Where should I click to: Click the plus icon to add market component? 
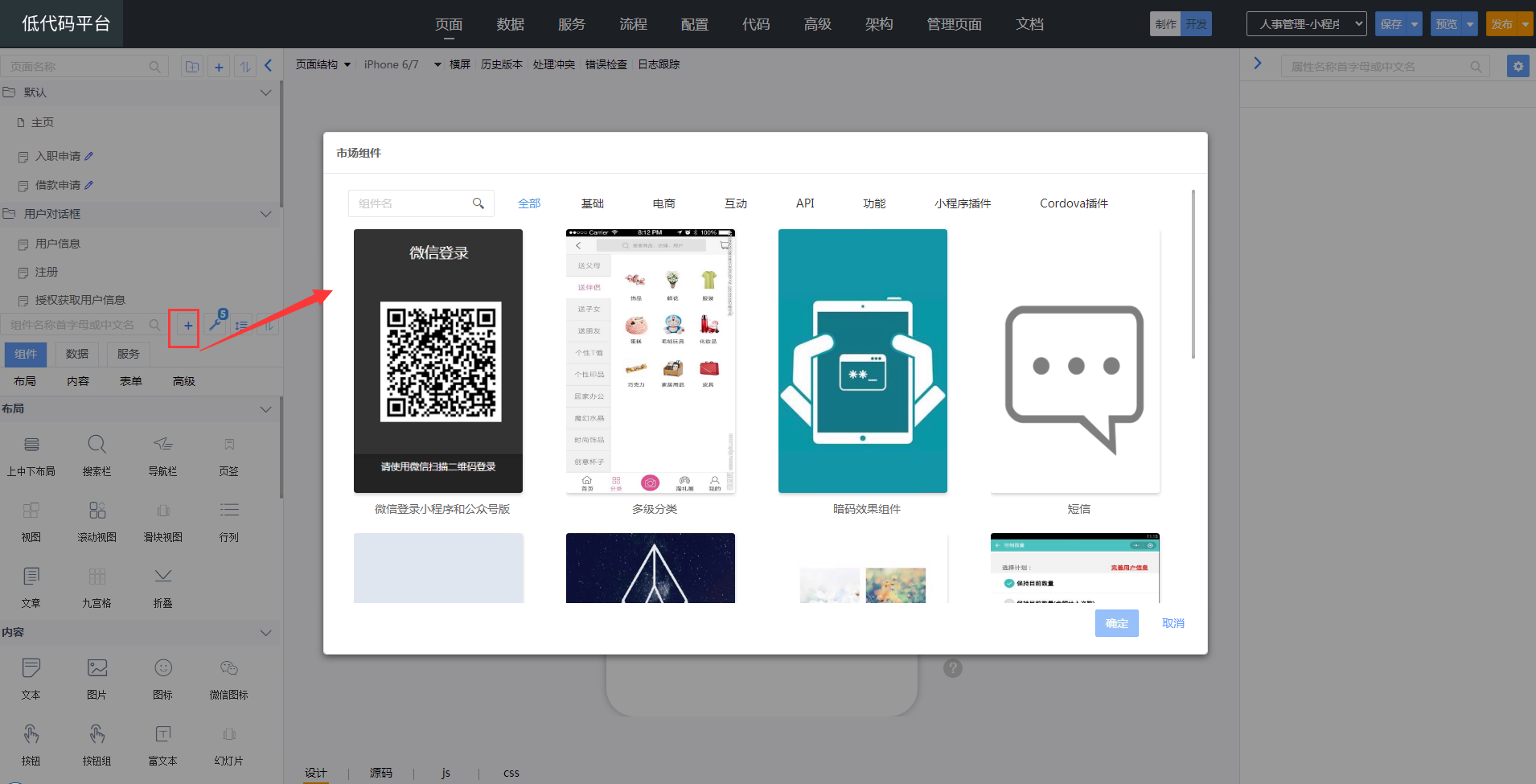(188, 326)
